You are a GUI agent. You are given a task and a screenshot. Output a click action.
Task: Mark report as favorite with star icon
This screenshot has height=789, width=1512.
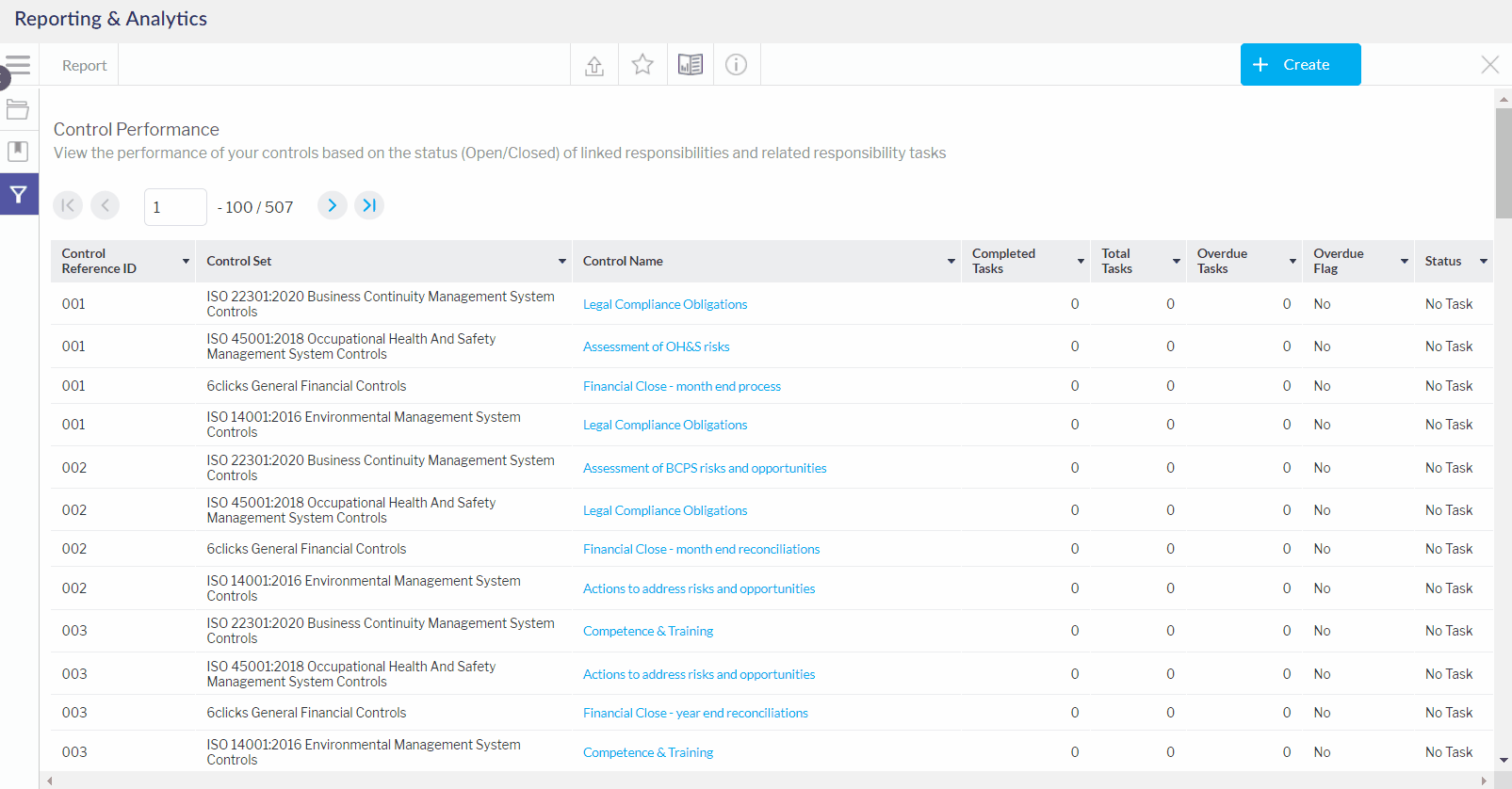642,65
